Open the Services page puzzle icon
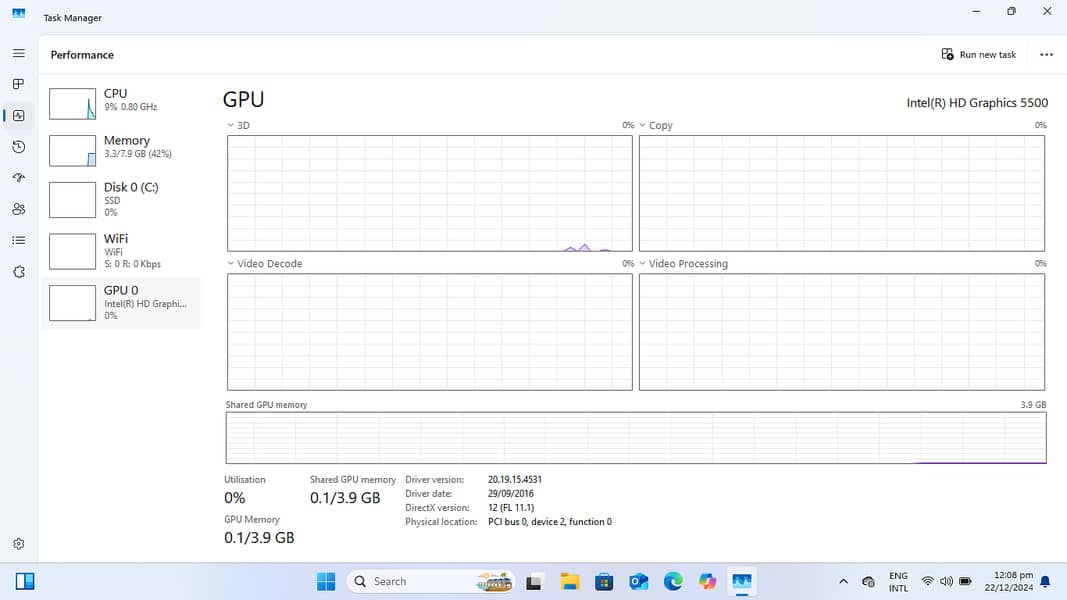This screenshot has width=1067, height=600. pyautogui.click(x=18, y=272)
